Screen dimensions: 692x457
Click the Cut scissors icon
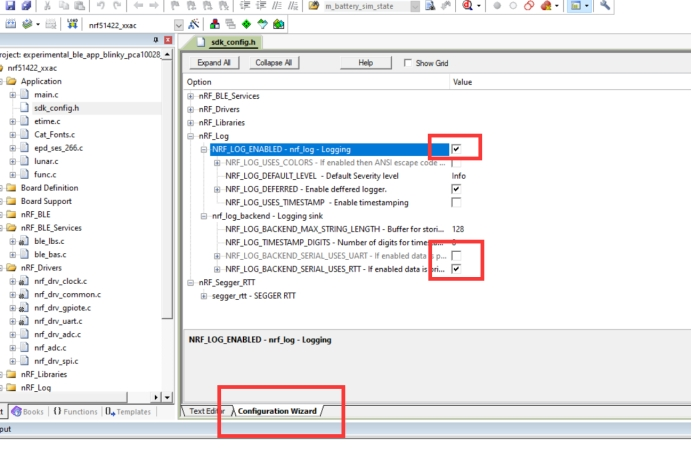coord(48,5)
